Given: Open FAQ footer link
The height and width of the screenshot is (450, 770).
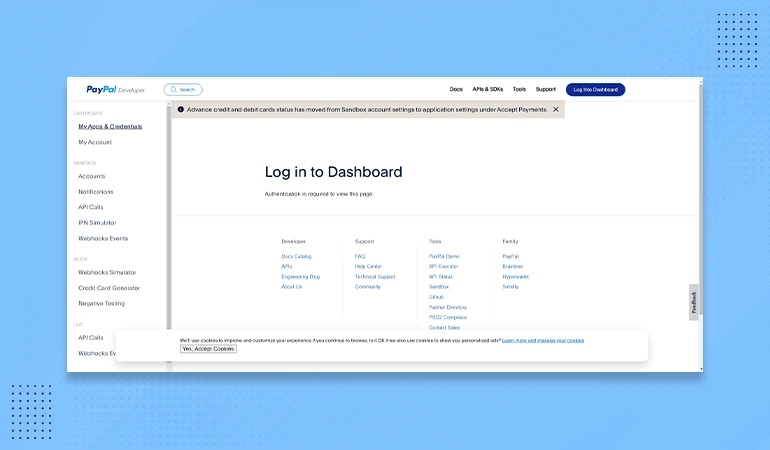Looking at the screenshot, I should coord(360,256).
